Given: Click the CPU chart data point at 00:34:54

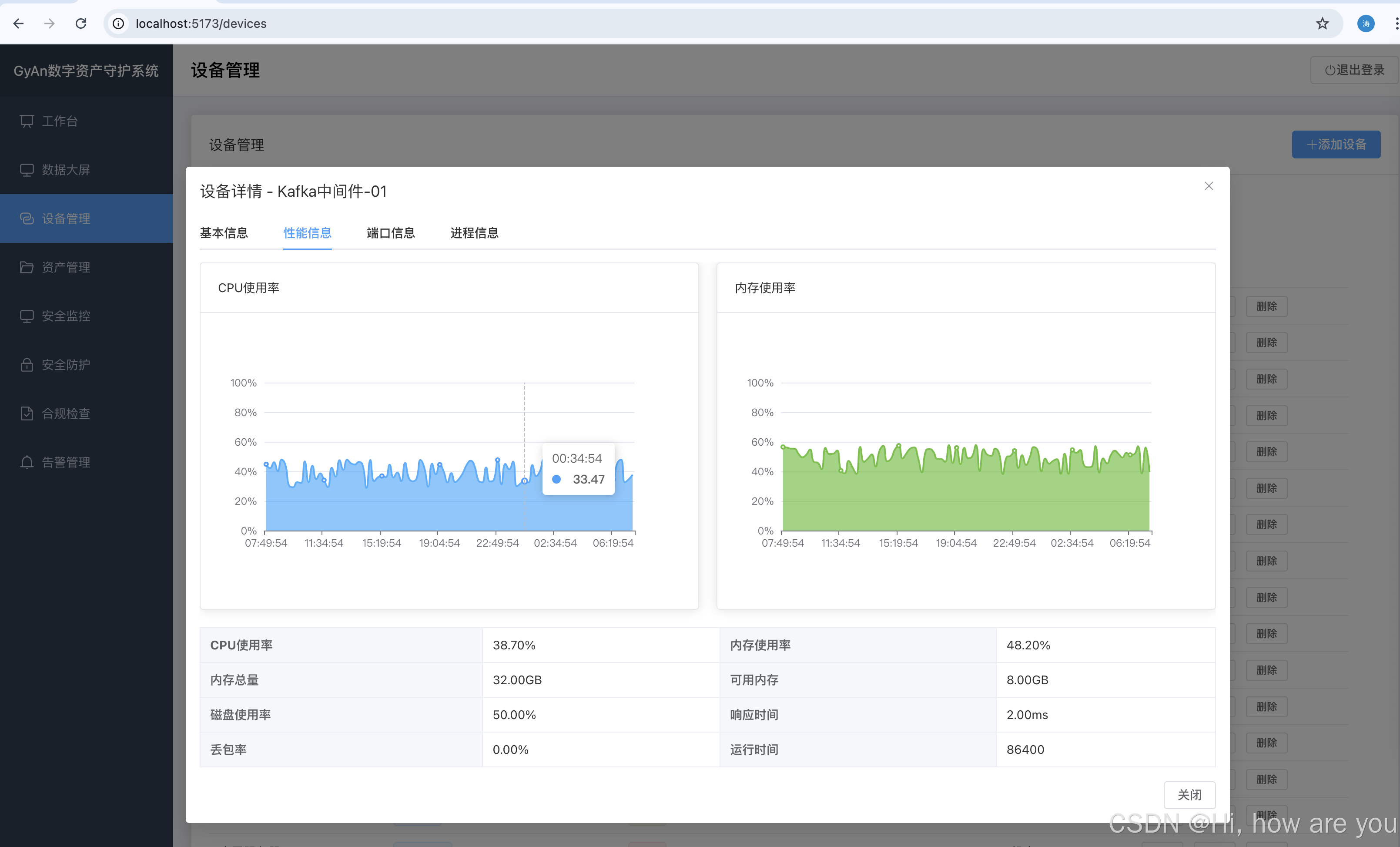Looking at the screenshot, I should pyautogui.click(x=524, y=481).
